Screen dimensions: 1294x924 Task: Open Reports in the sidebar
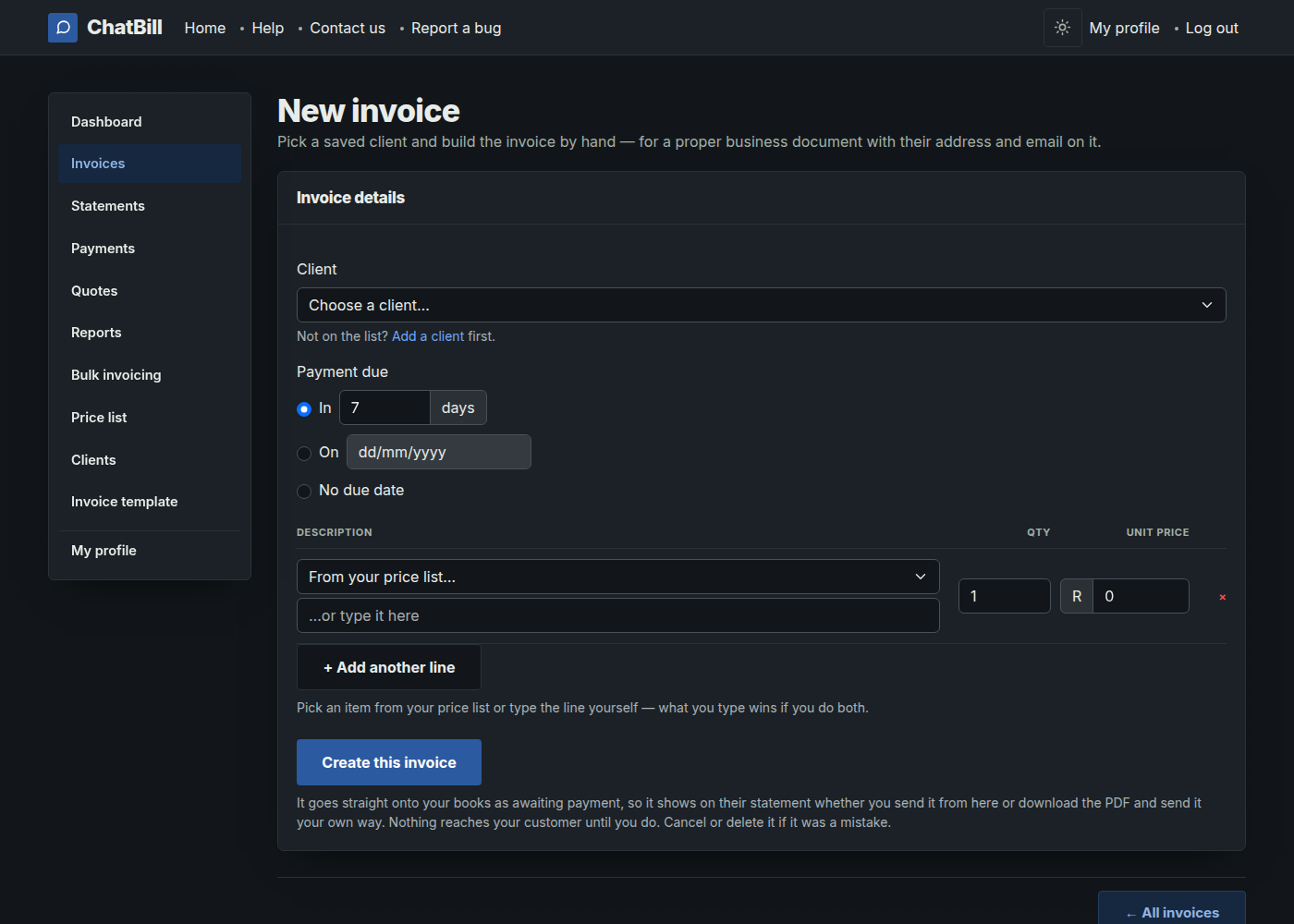coord(150,333)
